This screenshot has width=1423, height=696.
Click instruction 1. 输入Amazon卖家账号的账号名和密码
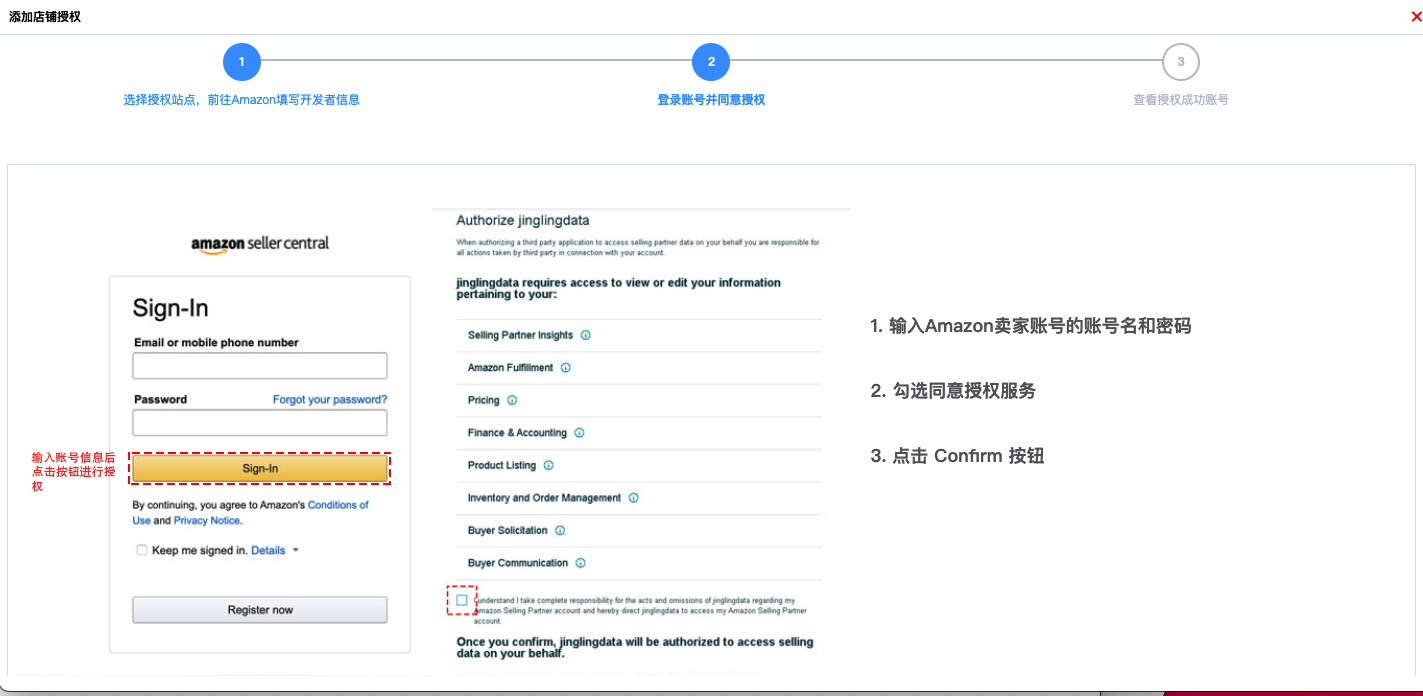coord(1030,326)
